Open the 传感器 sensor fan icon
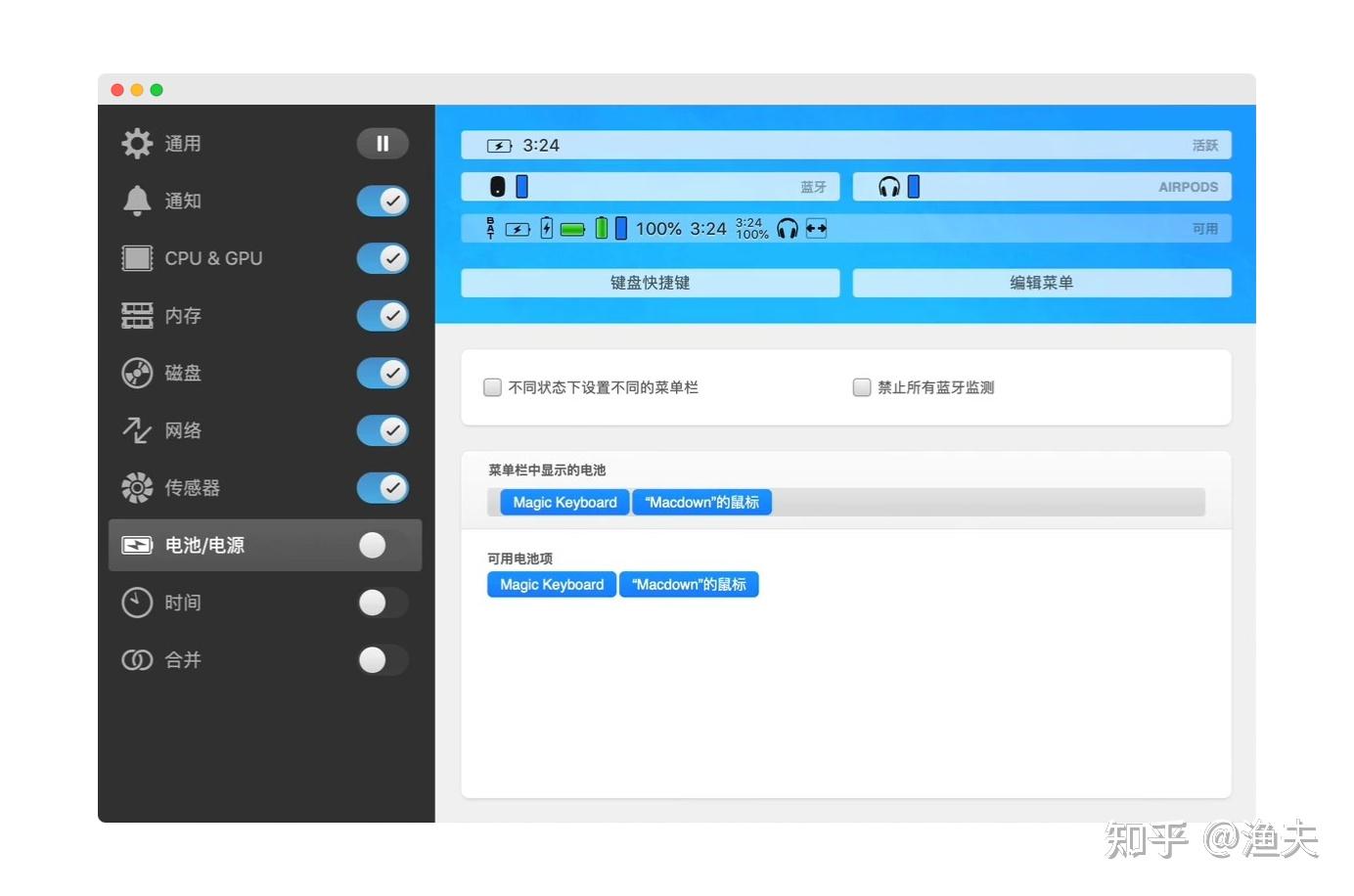The image size is (1354, 896). (x=137, y=487)
